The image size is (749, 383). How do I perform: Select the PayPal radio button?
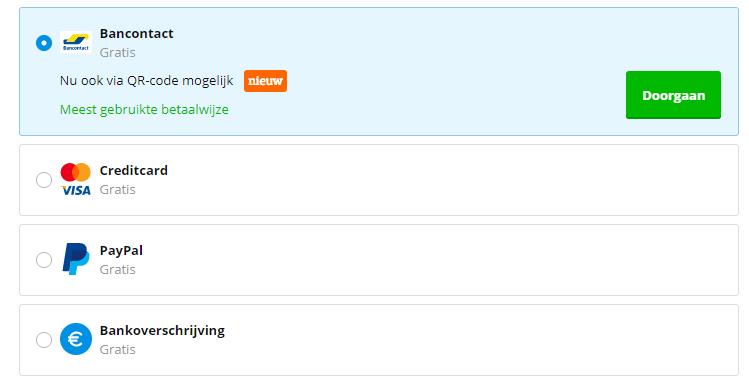pyautogui.click(x=44, y=260)
